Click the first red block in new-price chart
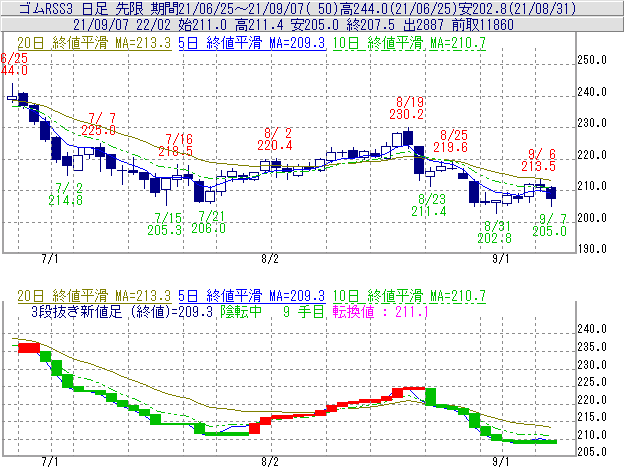624x475 pixels. pyautogui.click(x=29, y=348)
